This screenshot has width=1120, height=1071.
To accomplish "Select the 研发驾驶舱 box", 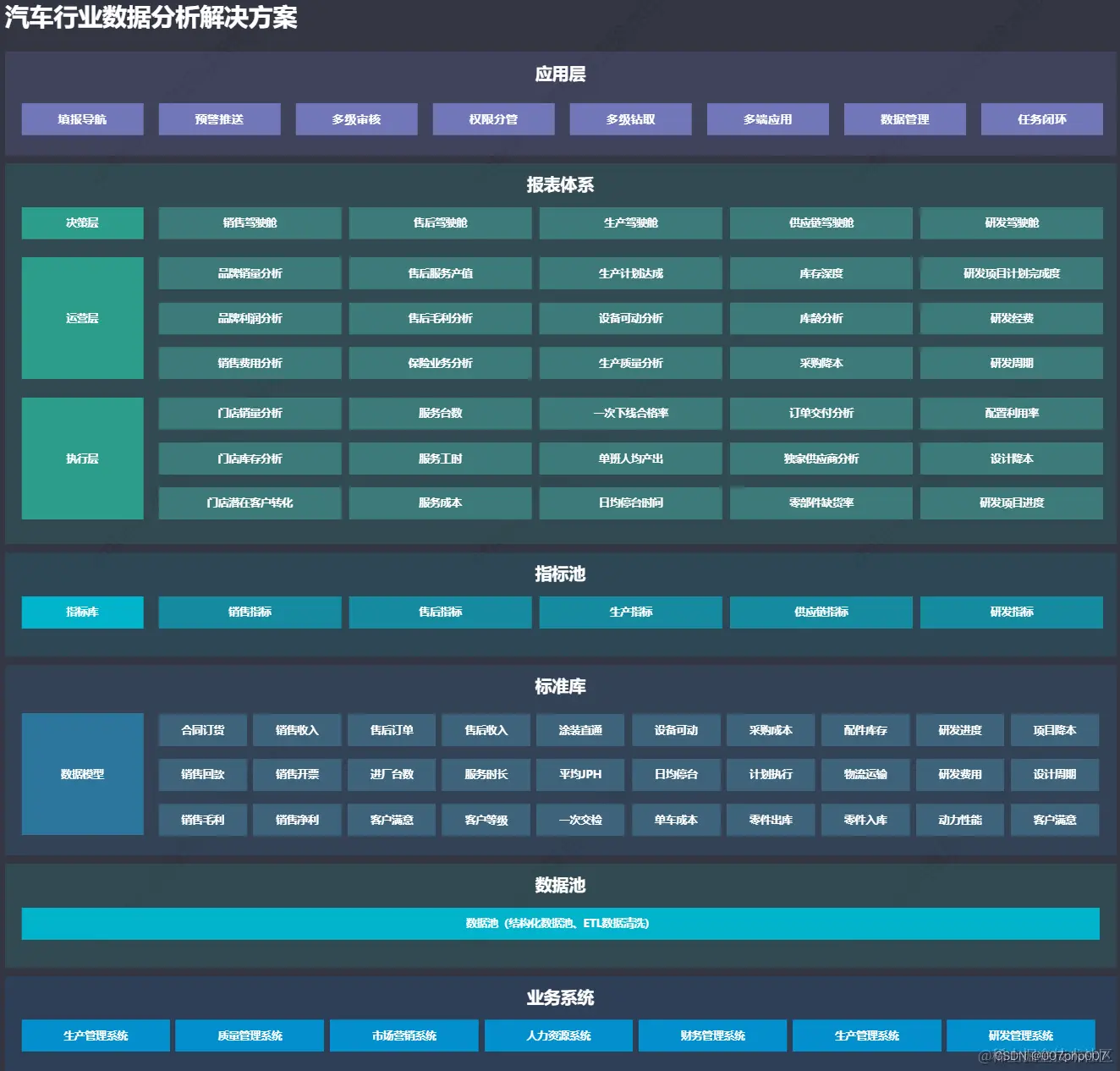I will click(x=1011, y=222).
